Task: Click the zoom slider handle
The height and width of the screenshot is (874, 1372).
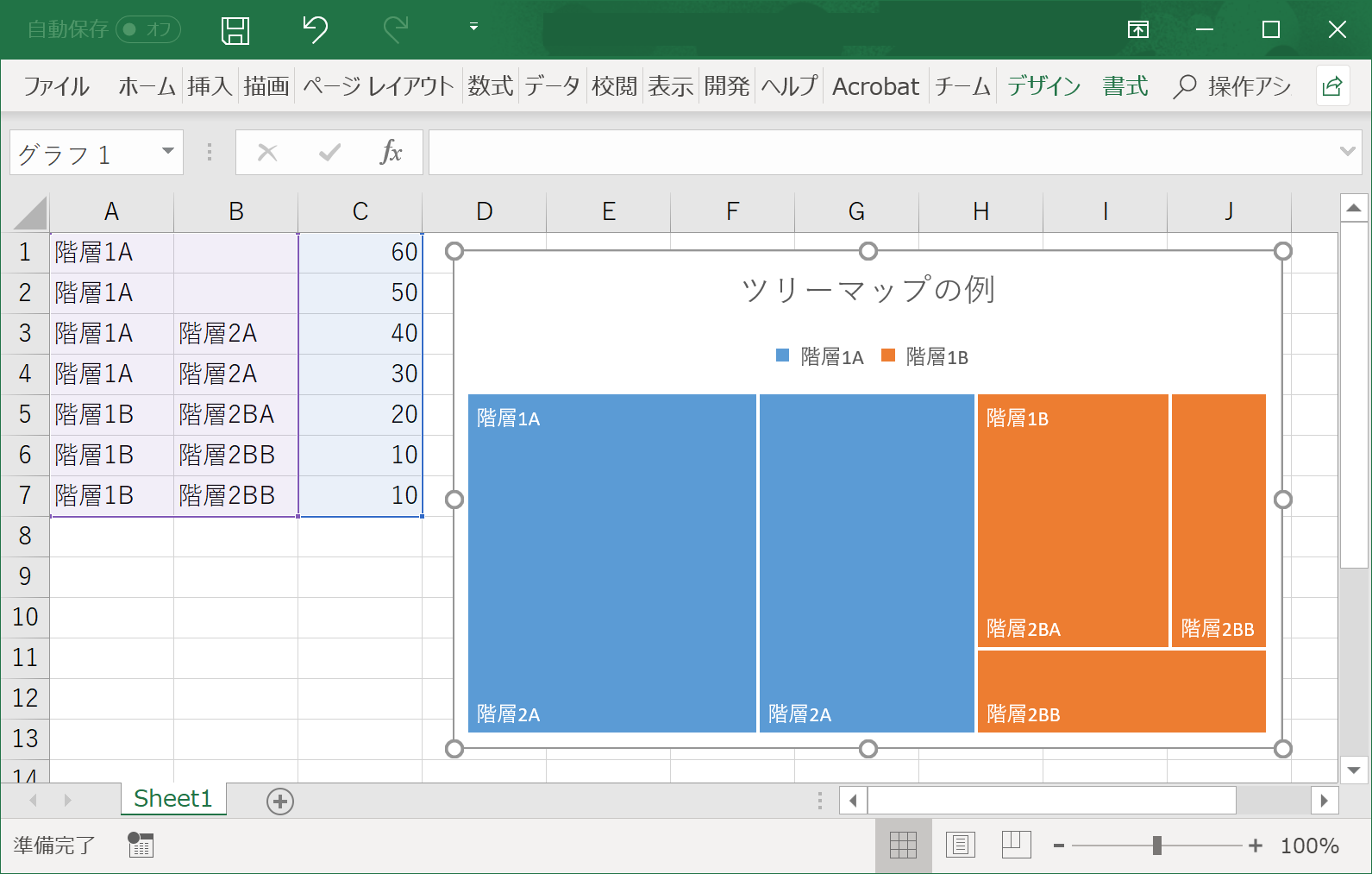Action: click(1157, 846)
